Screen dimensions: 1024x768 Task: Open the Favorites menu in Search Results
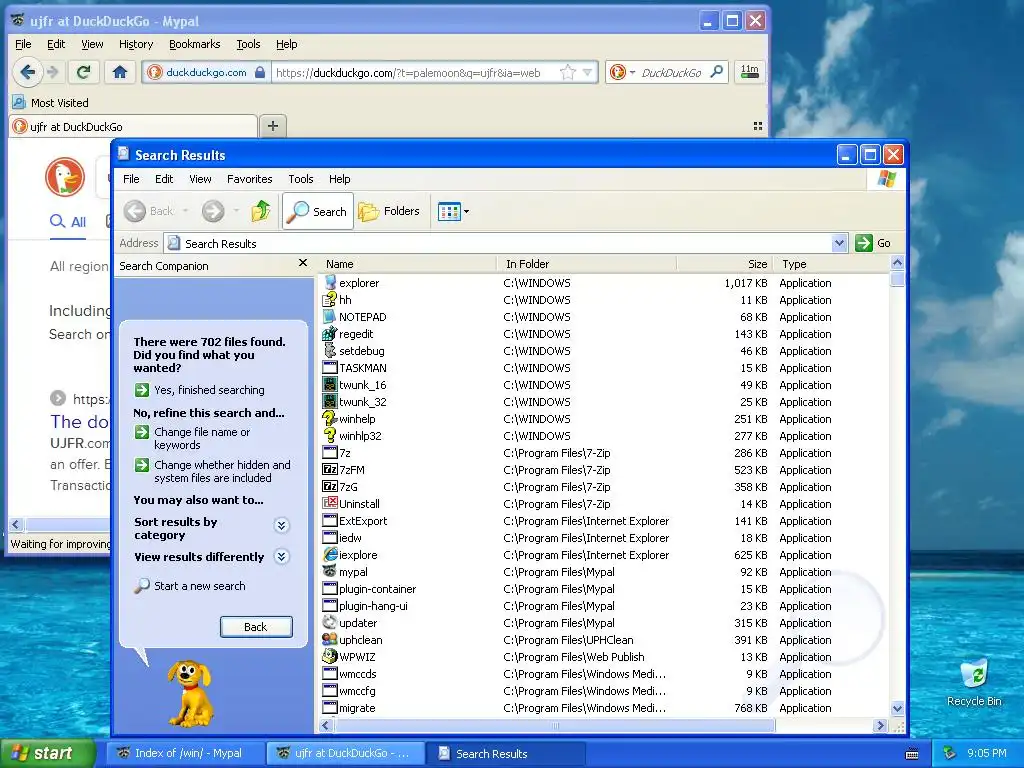coord(249,179)
